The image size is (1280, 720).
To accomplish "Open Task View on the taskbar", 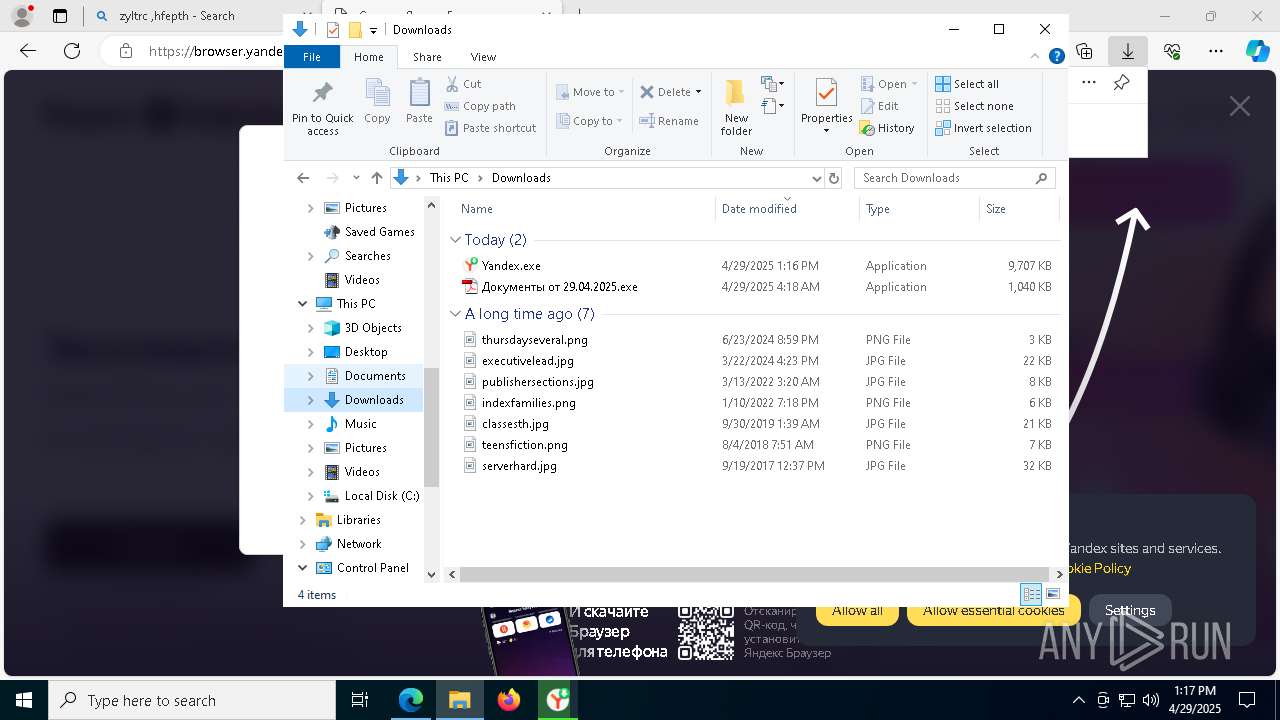I will click(x=360, y=700).
